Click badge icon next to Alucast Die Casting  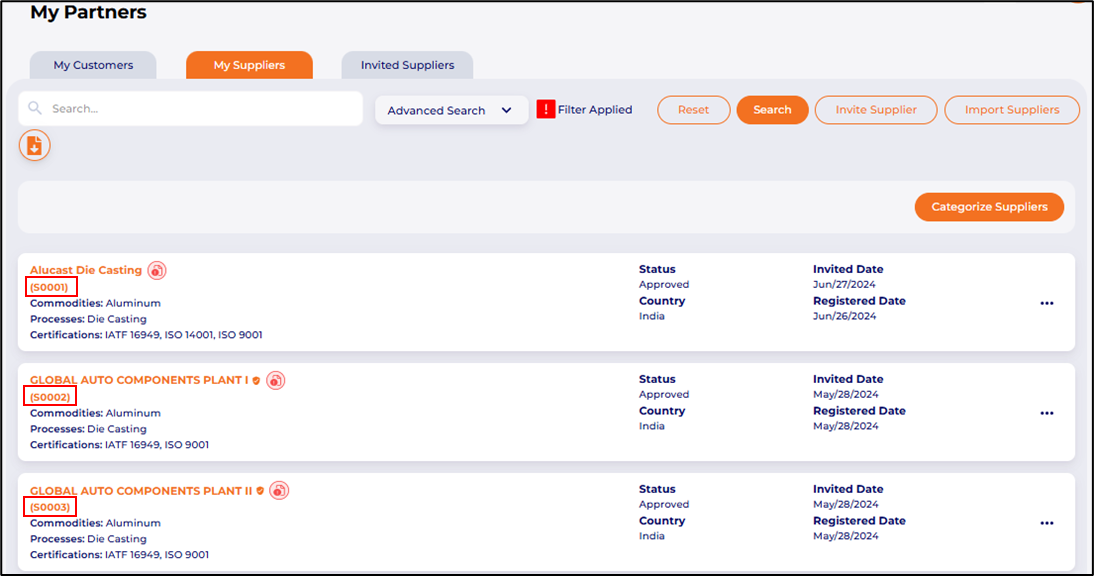(x=157, y=270)
